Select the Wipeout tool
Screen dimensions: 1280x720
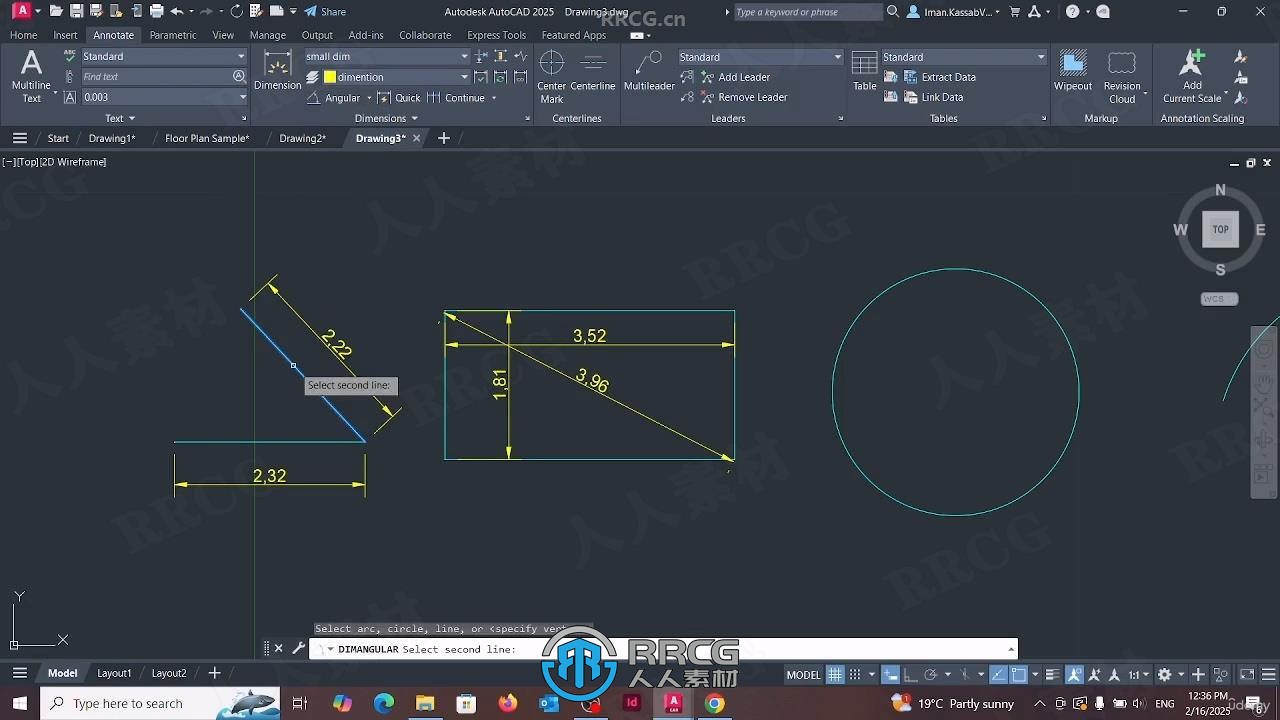(x=1073, y=71)
